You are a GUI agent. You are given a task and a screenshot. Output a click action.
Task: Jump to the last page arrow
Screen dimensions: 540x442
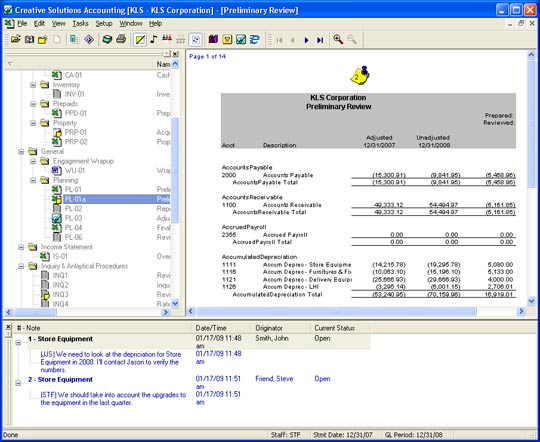point(320,40)
